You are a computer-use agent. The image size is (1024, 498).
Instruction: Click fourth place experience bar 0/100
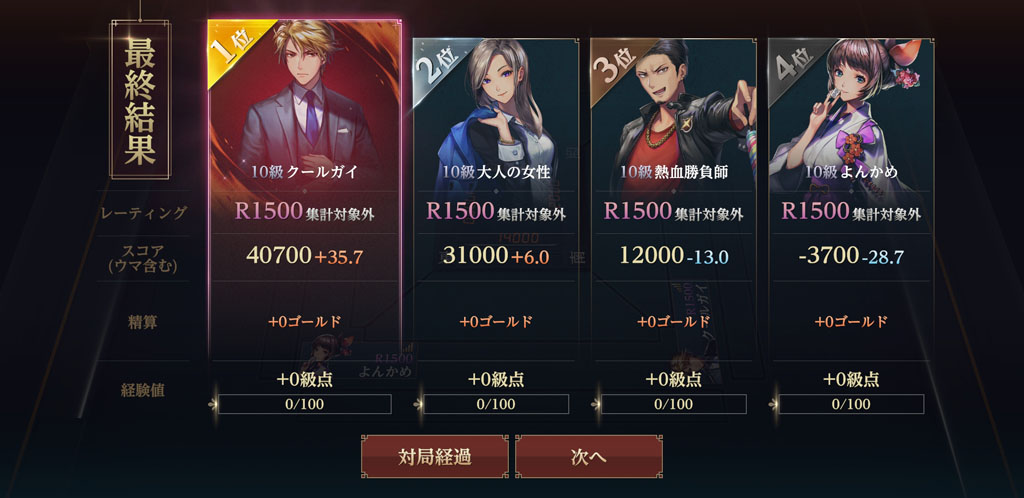[851, 404]
